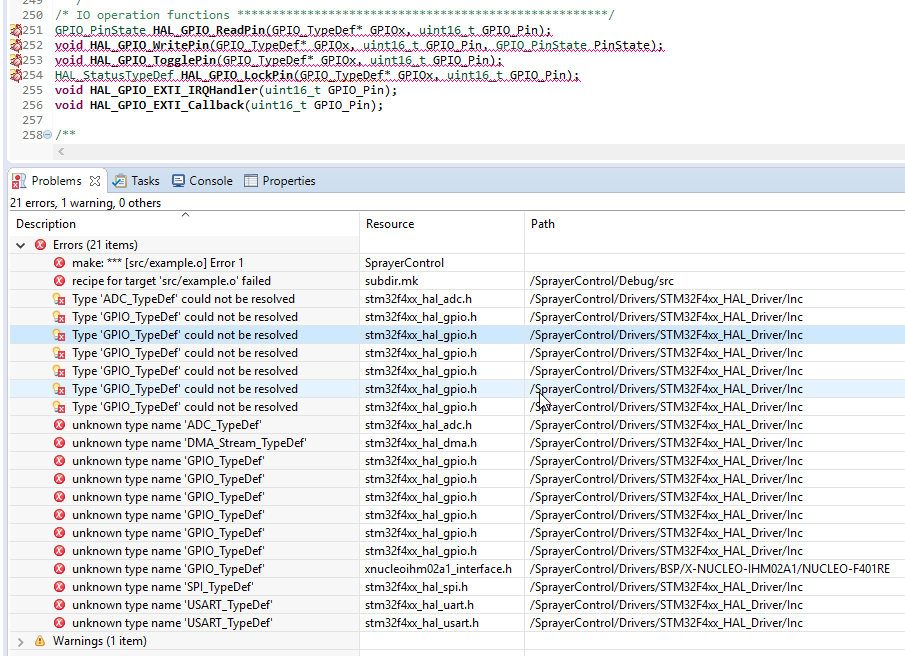Click the editor horizontal scrollbar left arrow
The height and width of the screenshot is (656, 905).
pos(61,151)
